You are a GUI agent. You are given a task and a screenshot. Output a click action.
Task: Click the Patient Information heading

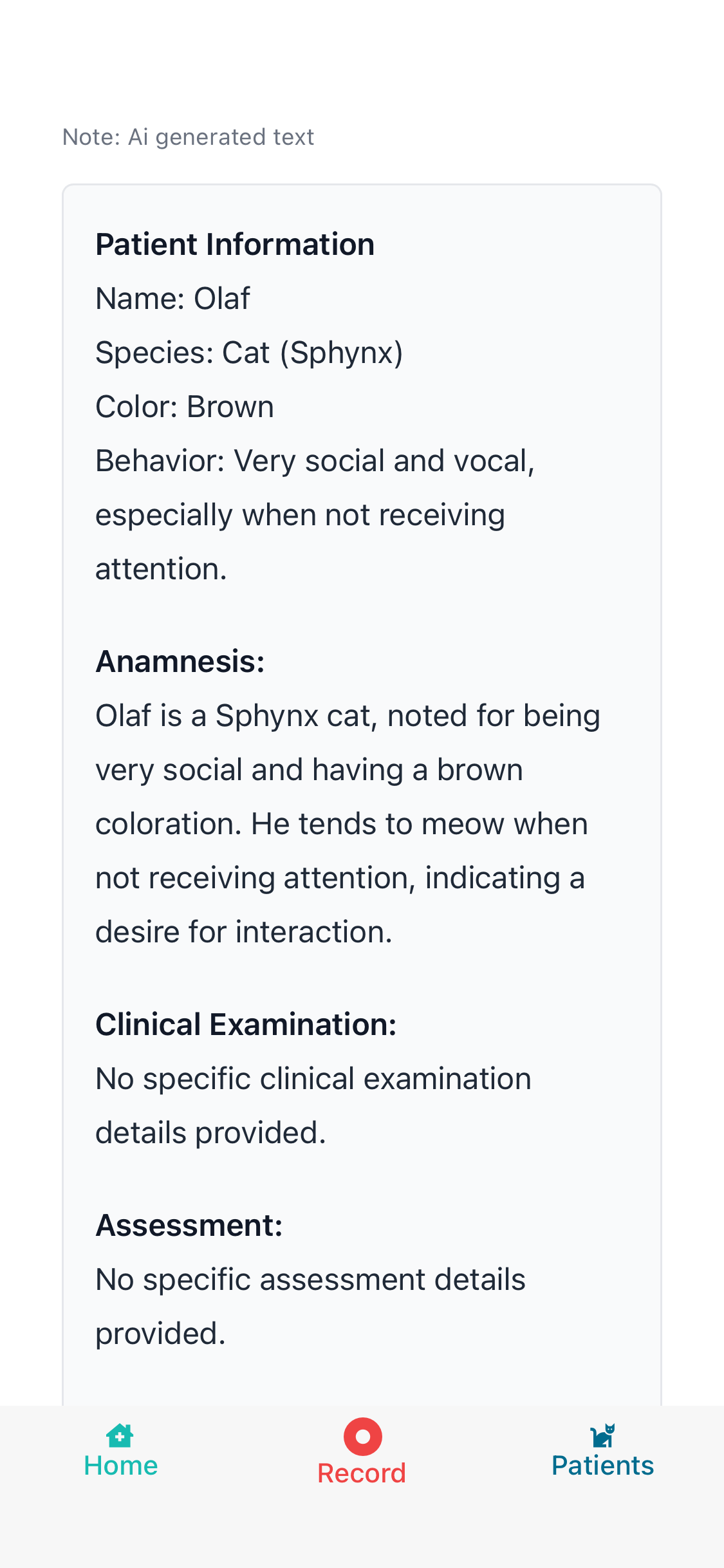(x=235, y=245)
